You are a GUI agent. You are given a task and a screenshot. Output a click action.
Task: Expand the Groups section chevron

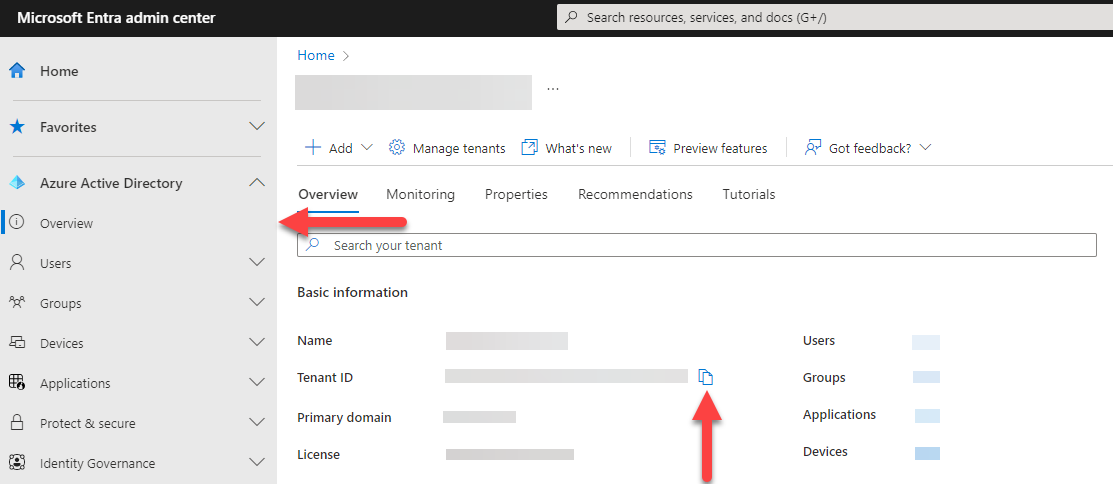pyautogui.click(x=256, y=303)
